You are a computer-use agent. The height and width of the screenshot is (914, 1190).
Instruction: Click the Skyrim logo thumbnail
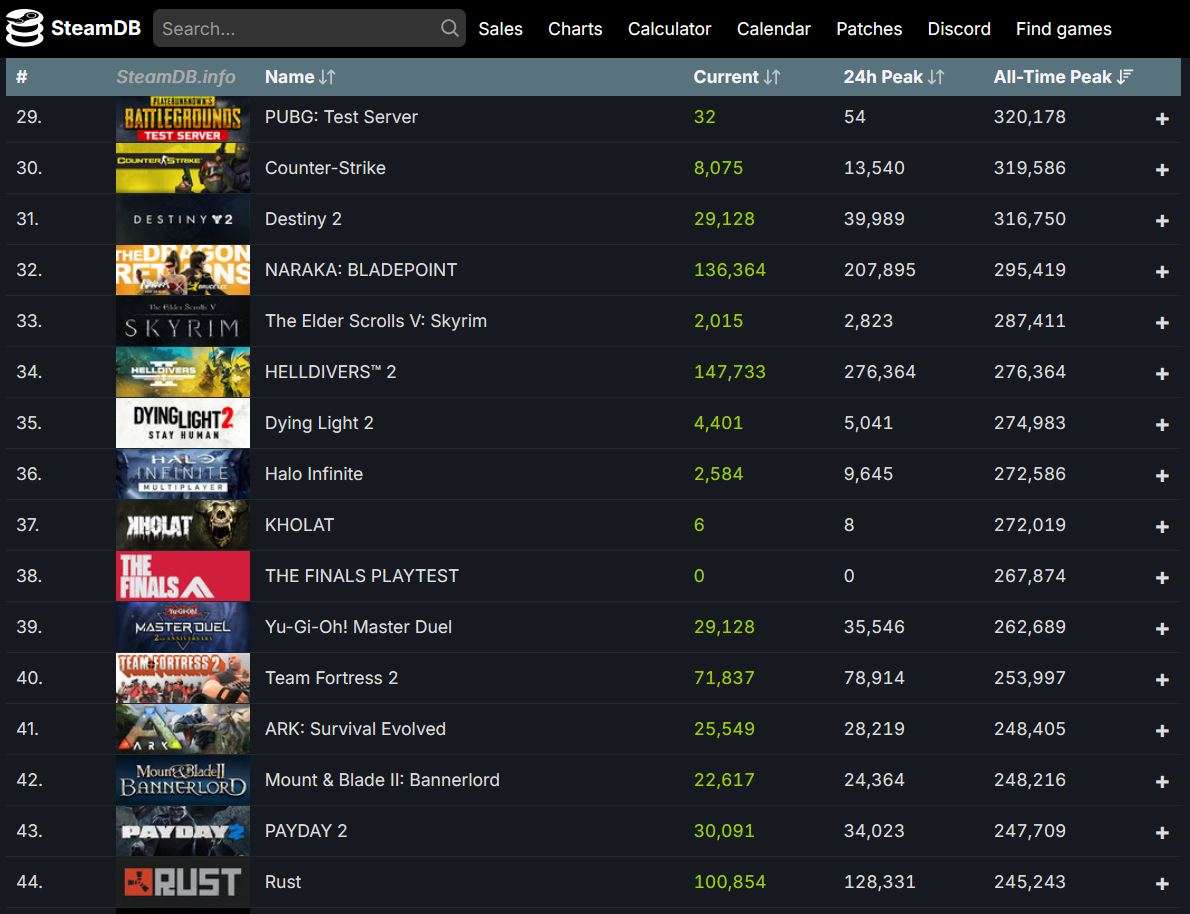[183, 321]
